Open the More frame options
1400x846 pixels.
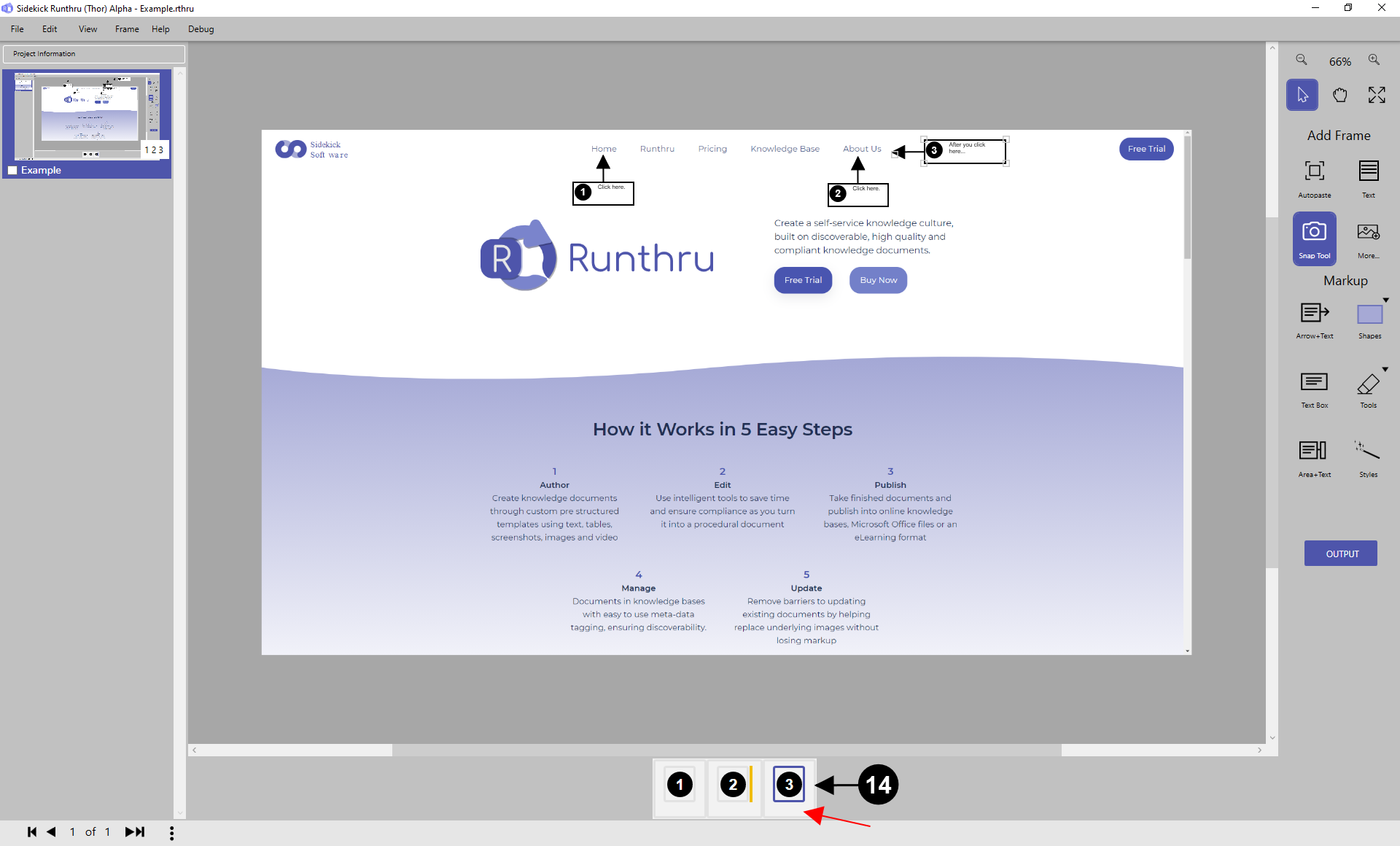(1369, 241)
